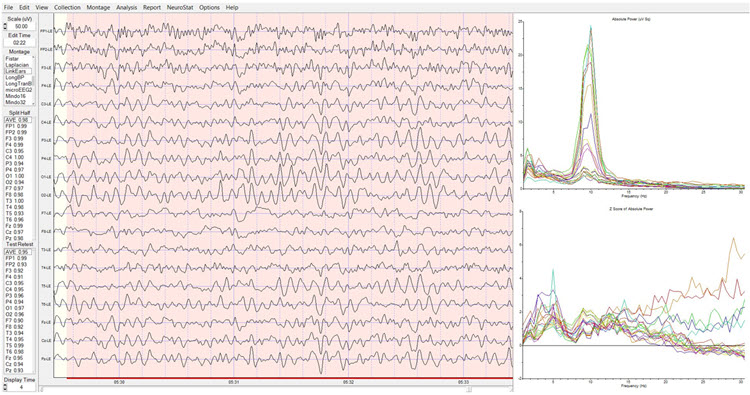Click the Cz-LE channel label
The image size is (750, 395).
click(x=46, y=340)
